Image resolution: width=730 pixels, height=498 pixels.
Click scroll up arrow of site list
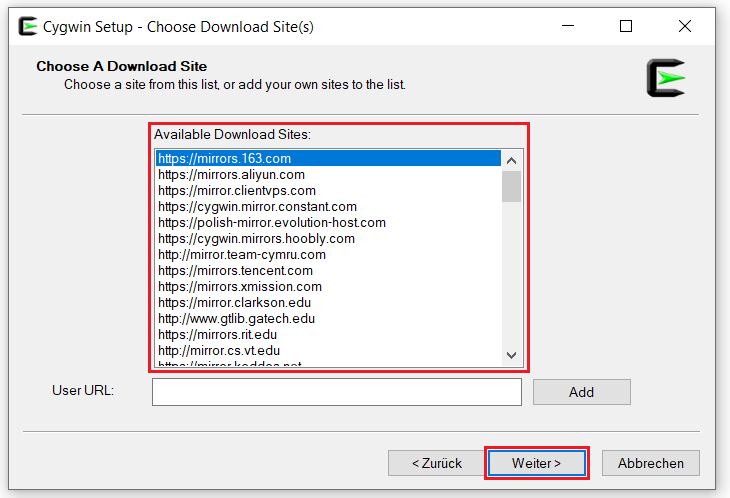pyautogui.click(x=511, y=159)
